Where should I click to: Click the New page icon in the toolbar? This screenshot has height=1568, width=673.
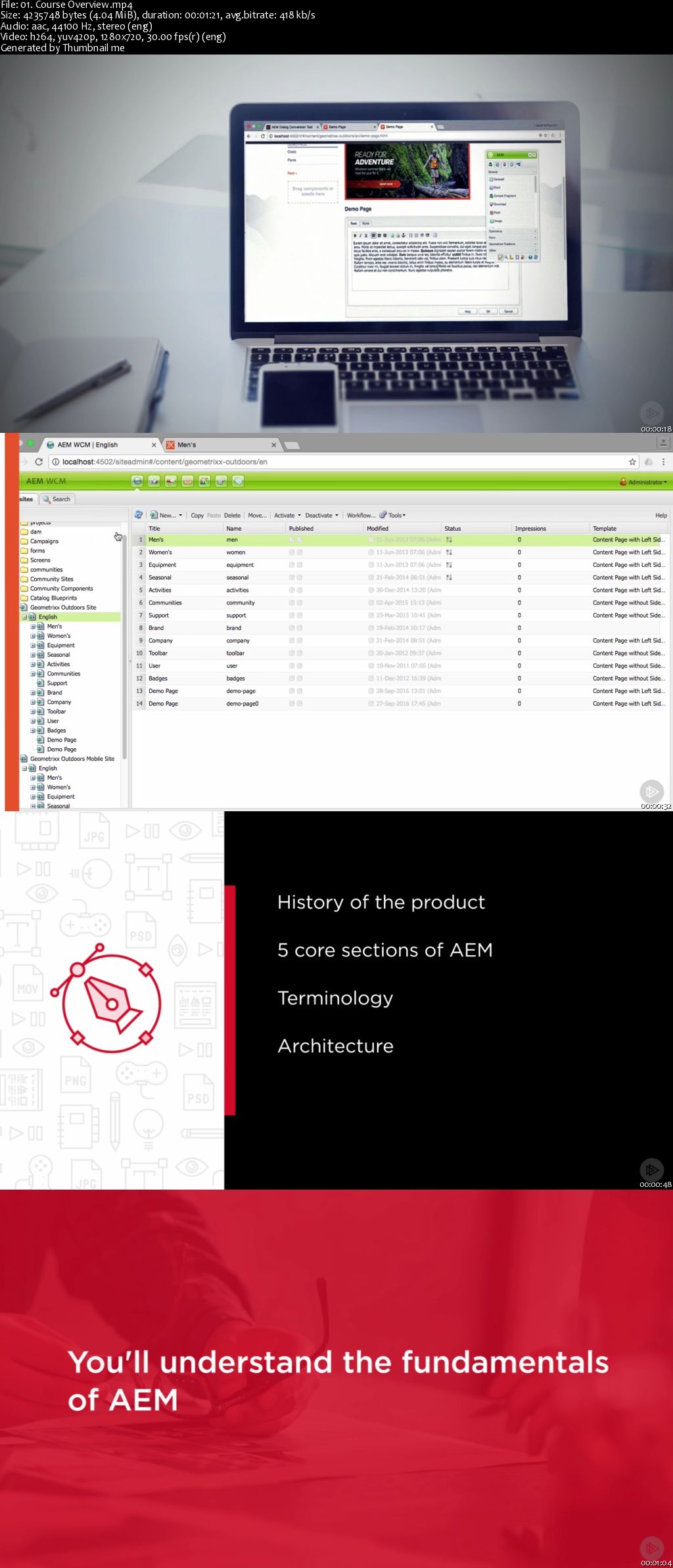click(154, 515)
